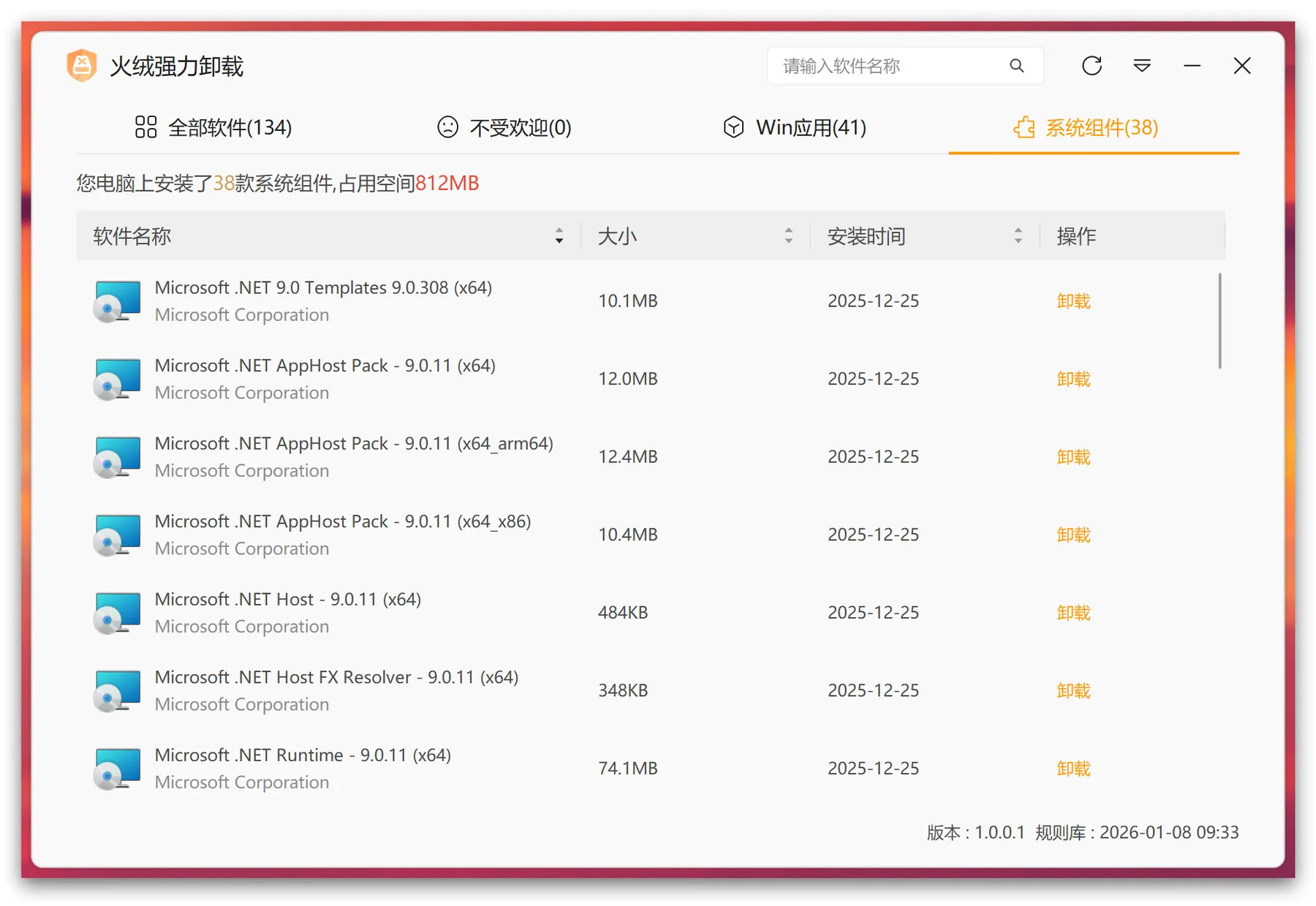Click the refresh icon in title bar
The image size is (1316, 906).
[x=1092, y=66]
